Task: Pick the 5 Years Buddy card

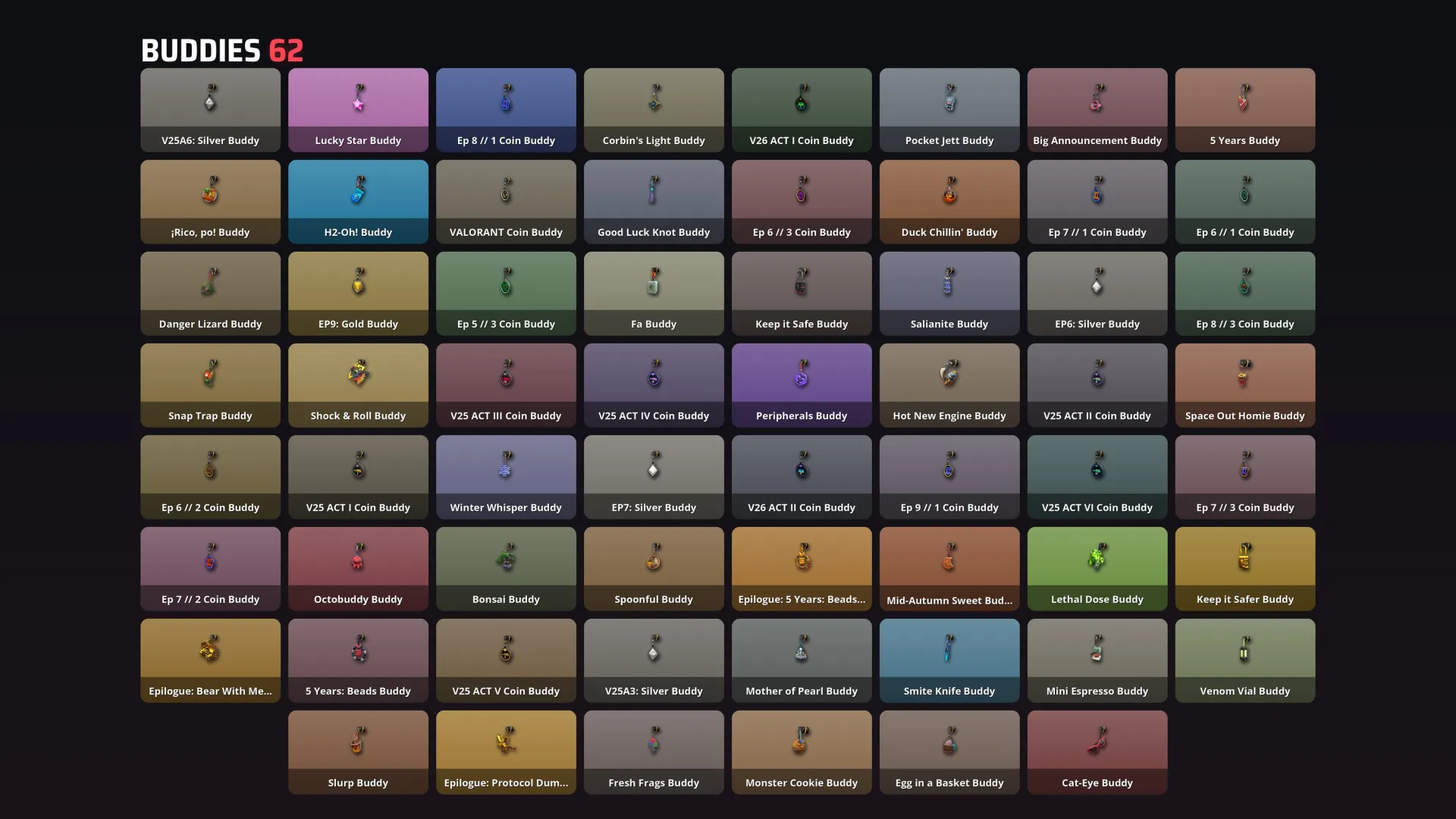Action: pyautogui.click(x=1245, y=110)
